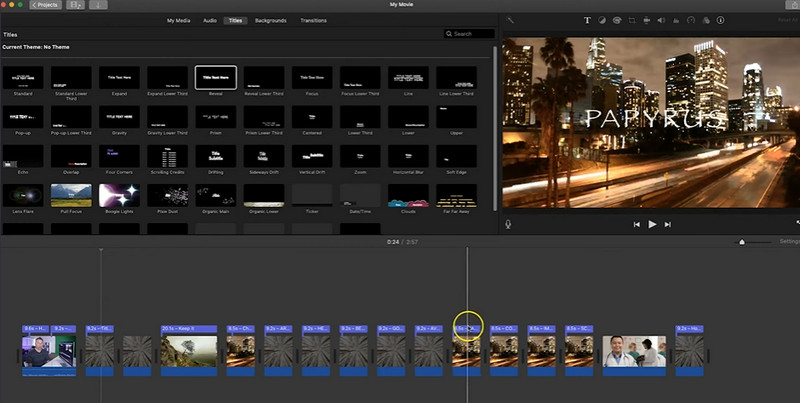Switch to the My Media tab
Screen dimensions: 800x403
tap(179, 21)
